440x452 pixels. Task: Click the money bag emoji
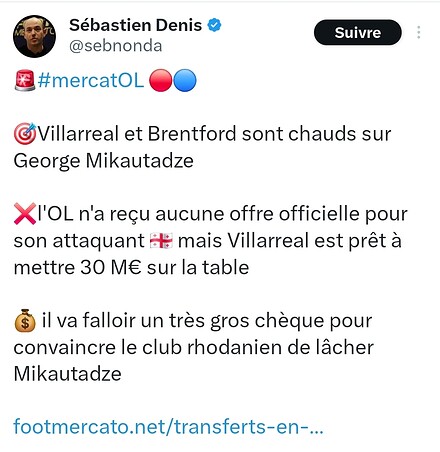pos(25,321)
